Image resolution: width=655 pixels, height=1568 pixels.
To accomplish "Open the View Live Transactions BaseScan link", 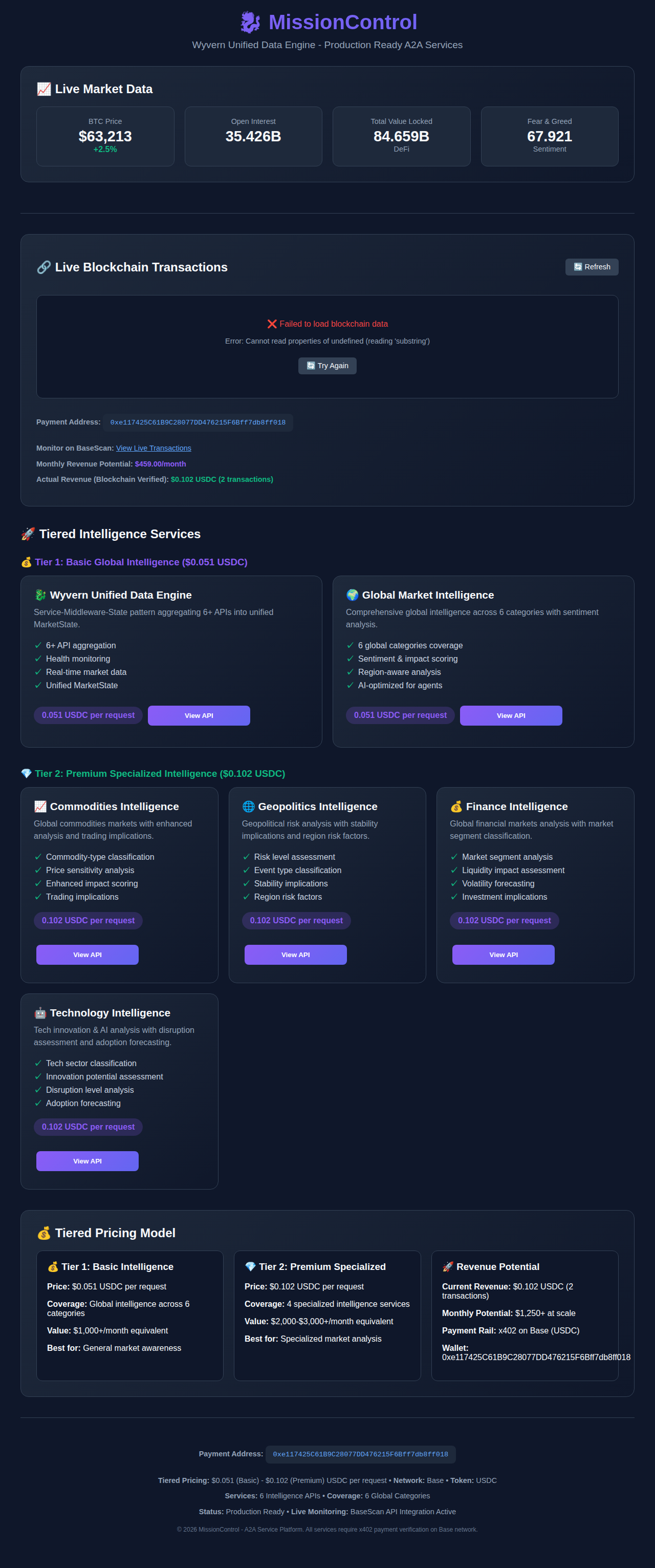I will pos(153,449).
